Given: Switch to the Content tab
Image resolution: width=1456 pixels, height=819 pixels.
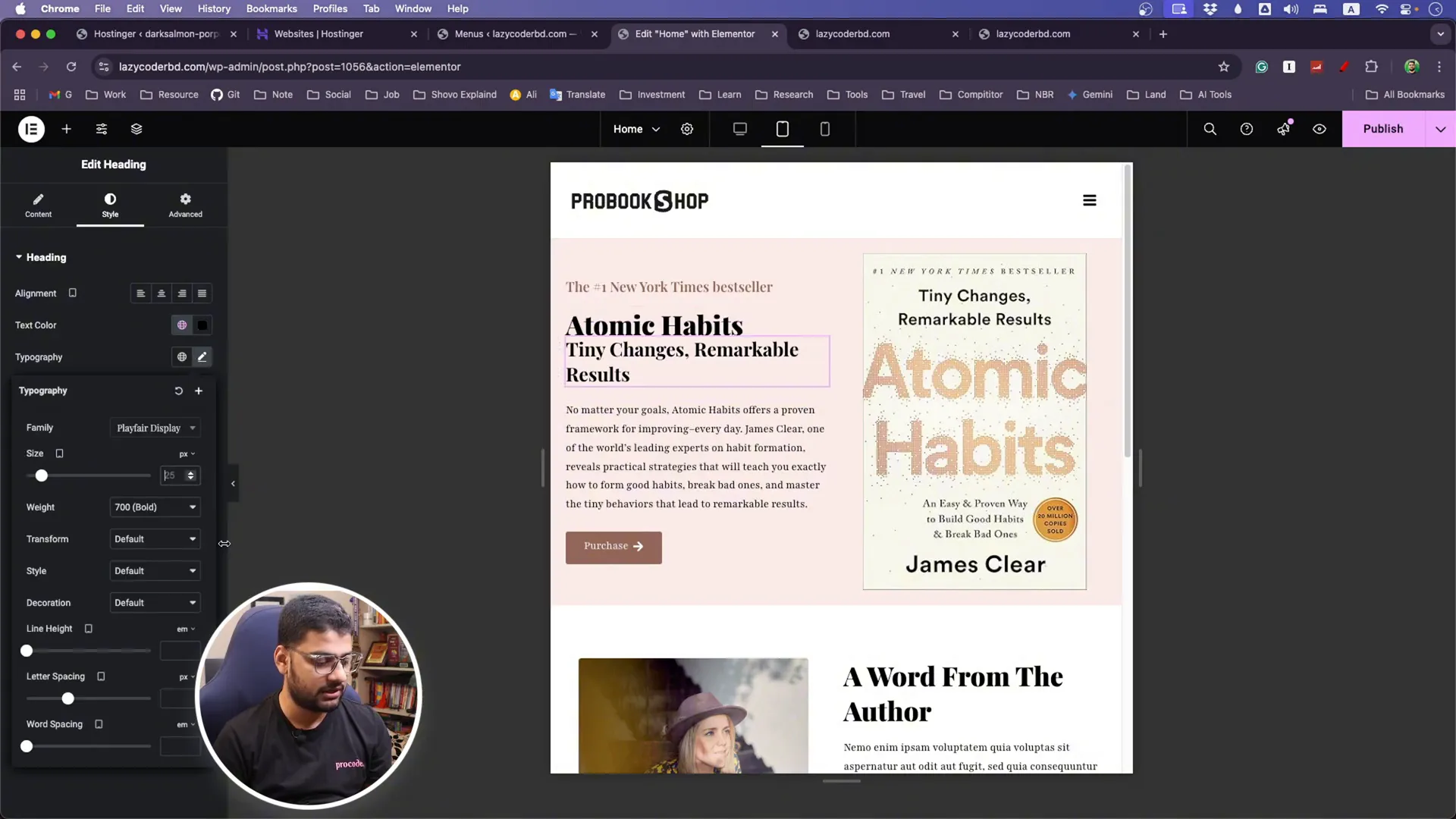Looking at the screenshot, I should tap(38, 206).
